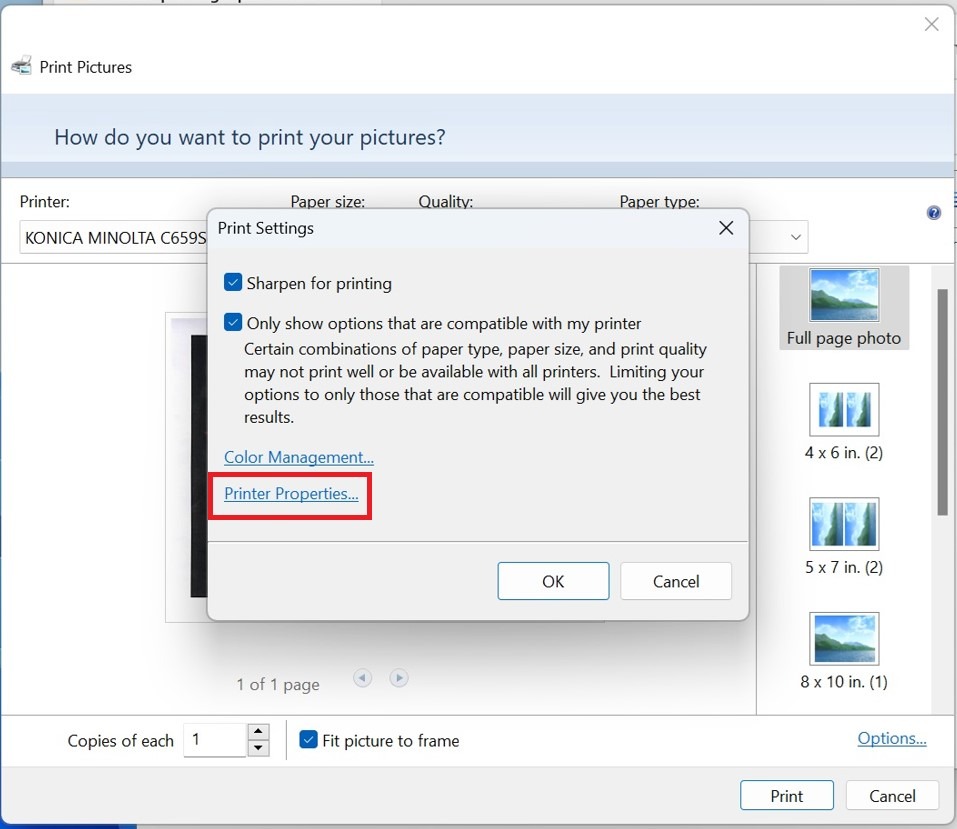Decrease copies with the down arrow

click(x=258, y=749)
